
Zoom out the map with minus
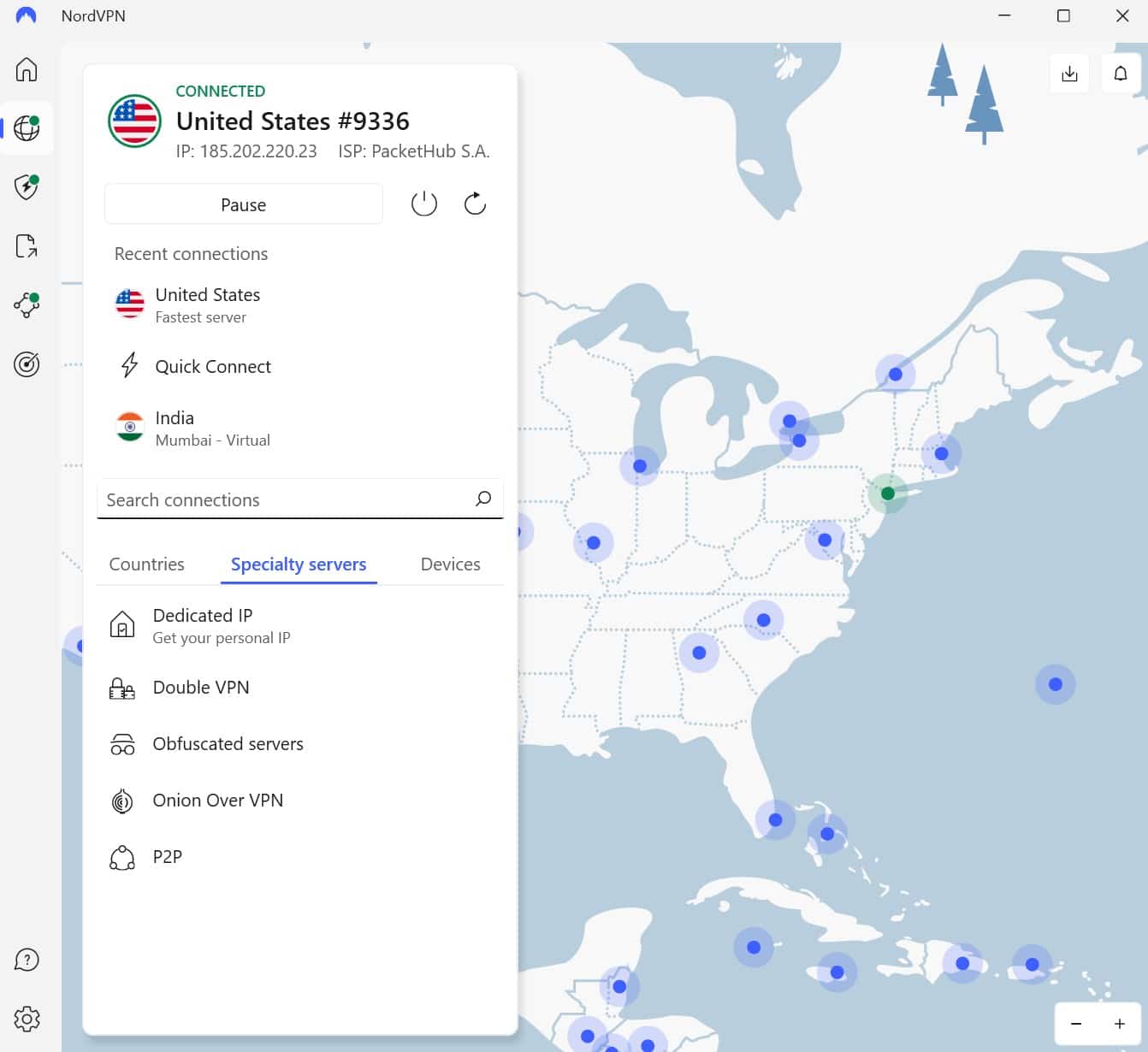1076,1024
